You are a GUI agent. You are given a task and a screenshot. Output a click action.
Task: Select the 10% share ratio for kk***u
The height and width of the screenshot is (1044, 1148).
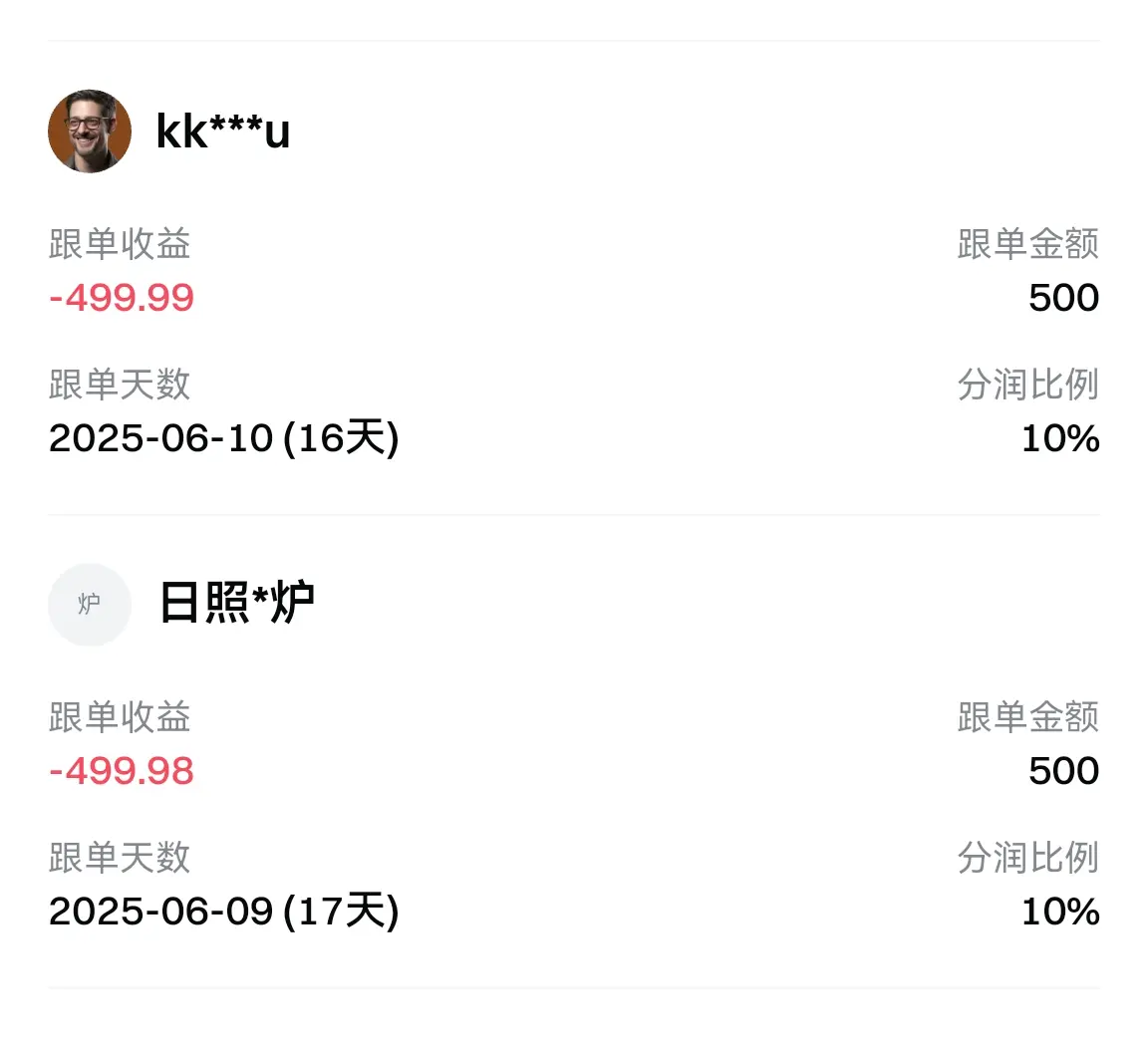[1059, 438]
